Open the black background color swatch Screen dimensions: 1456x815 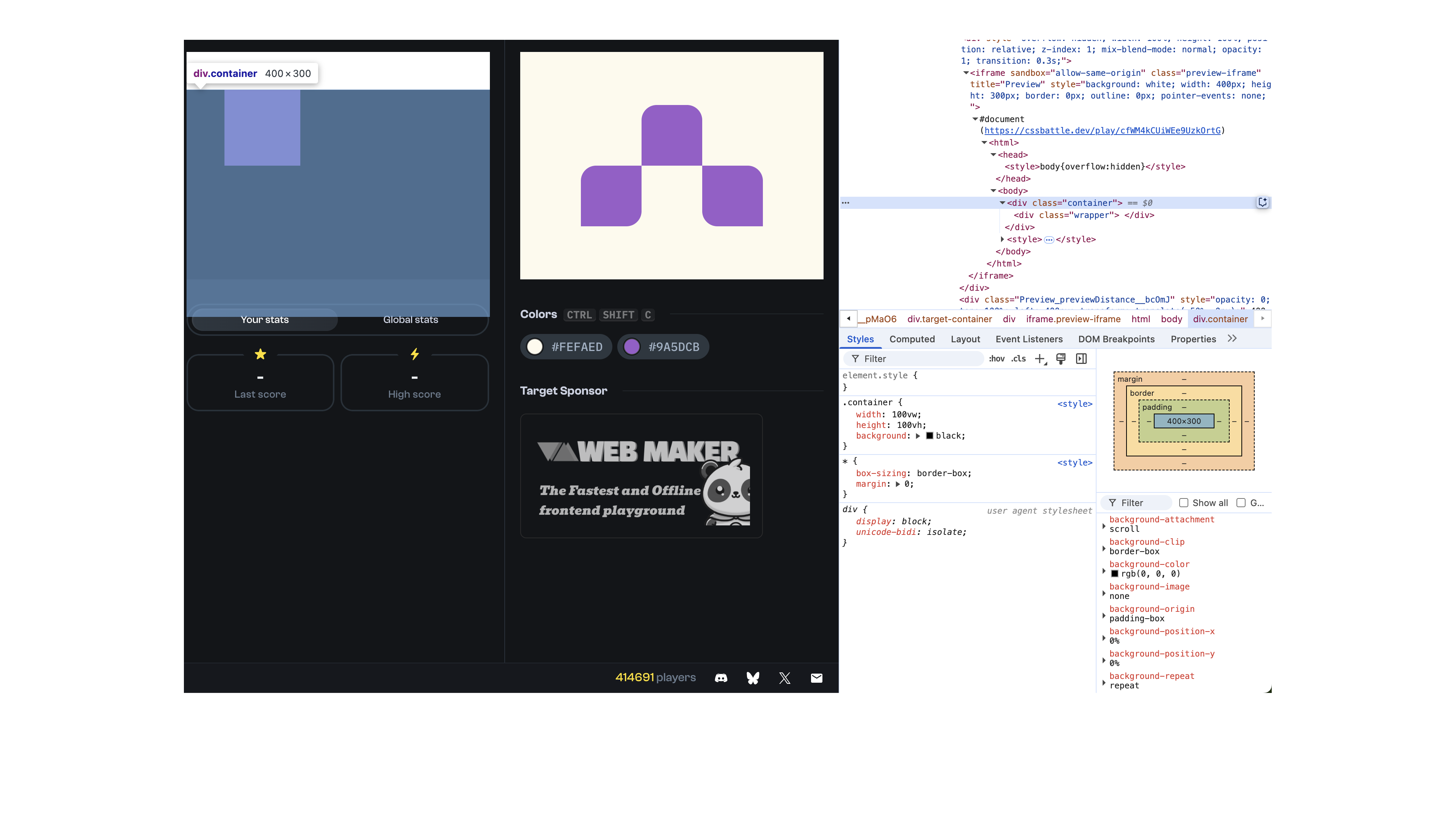[x=930, y=436]
